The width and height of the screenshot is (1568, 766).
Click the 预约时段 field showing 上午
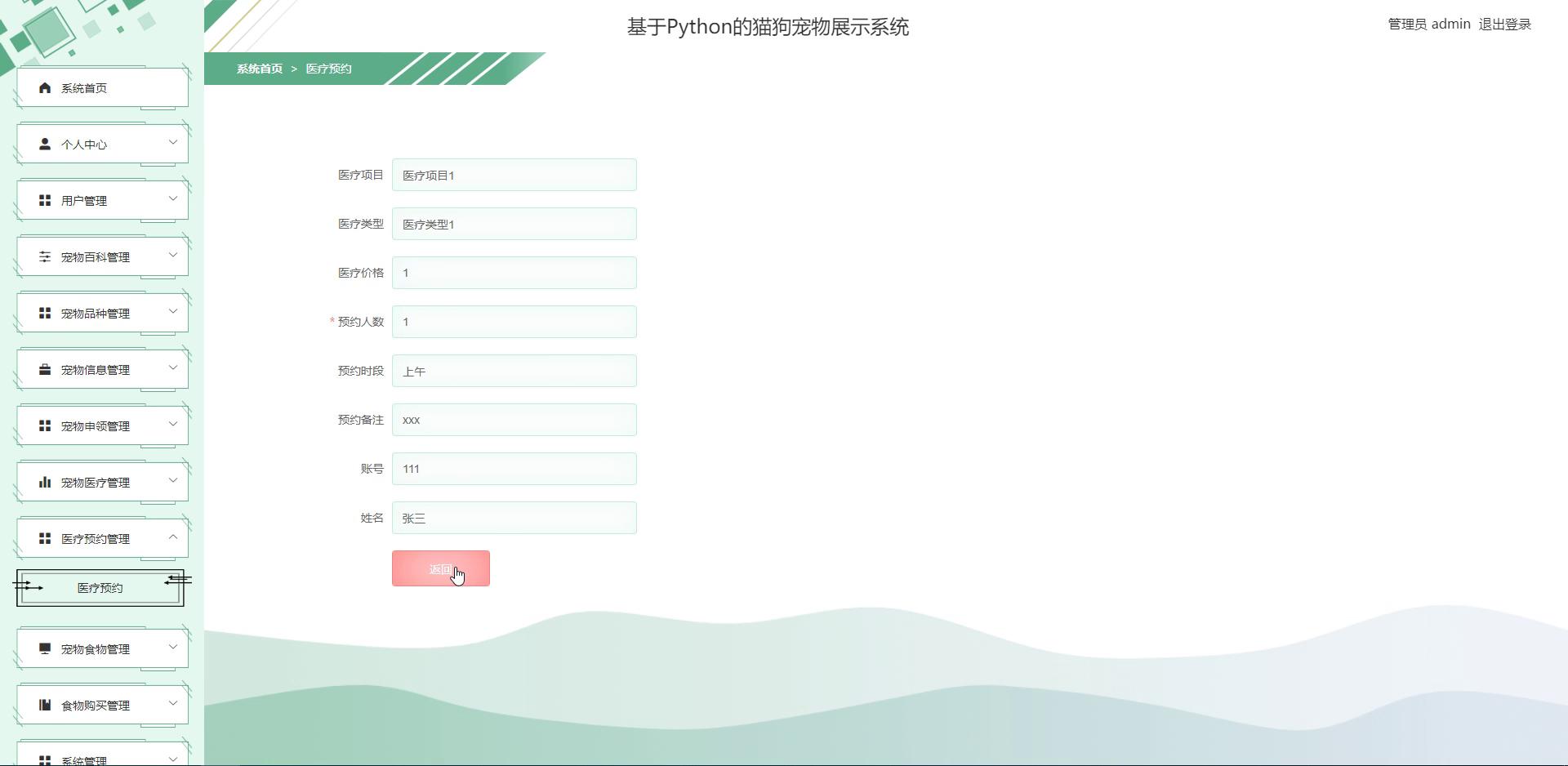point(514,371)
